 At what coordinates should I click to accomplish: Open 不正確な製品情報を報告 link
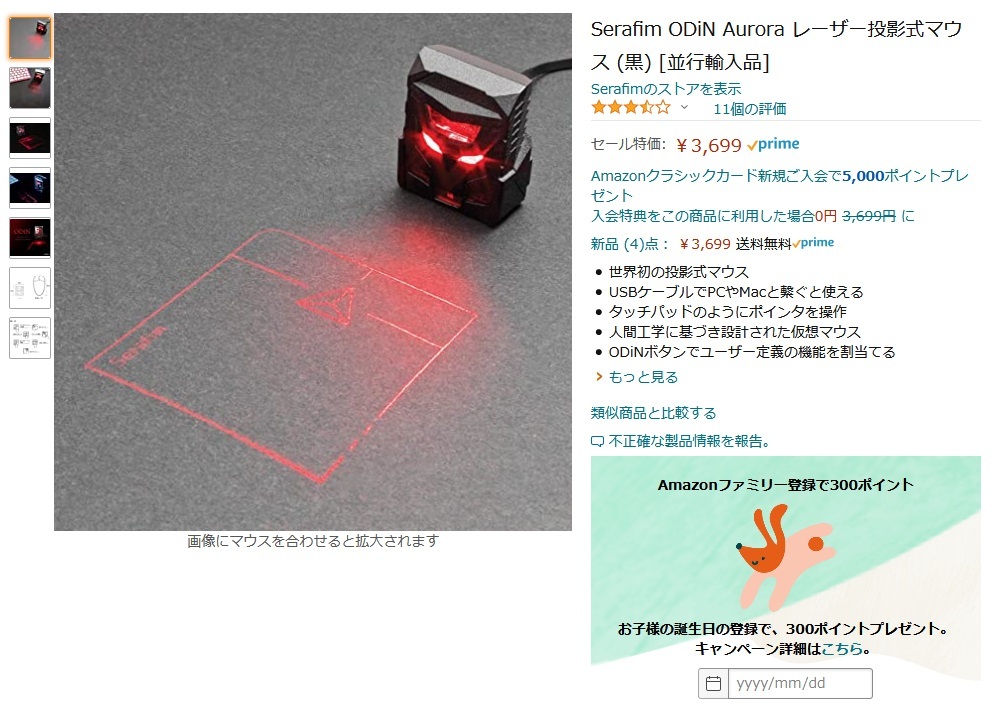[688, 441]
